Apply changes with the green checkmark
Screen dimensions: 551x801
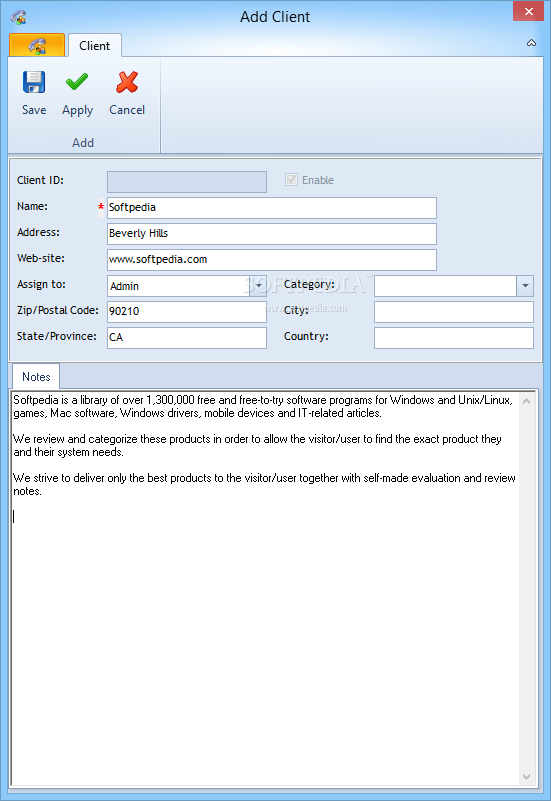pos(77,82)
